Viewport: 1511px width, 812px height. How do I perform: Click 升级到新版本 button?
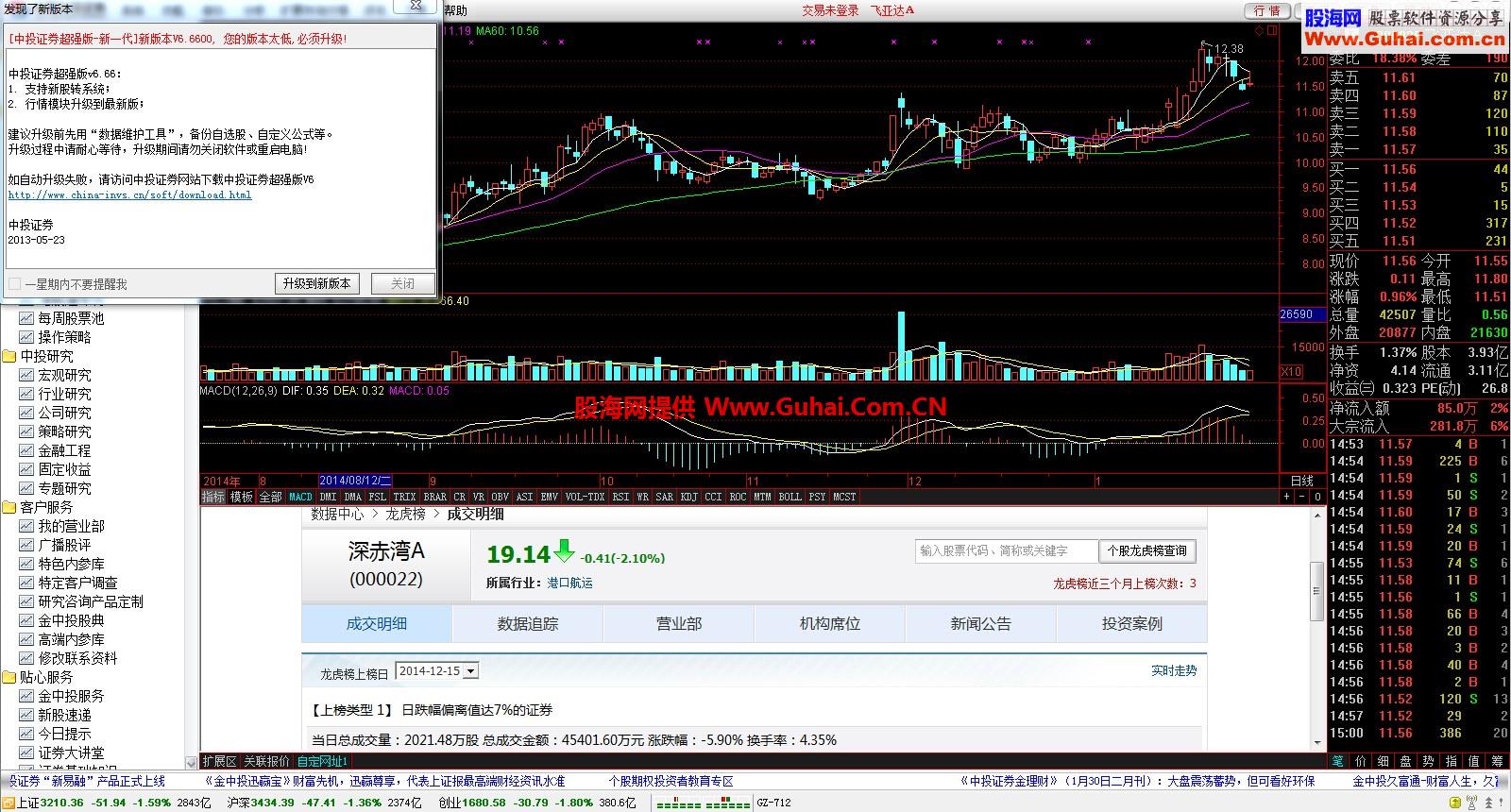(x=316, y=283)
